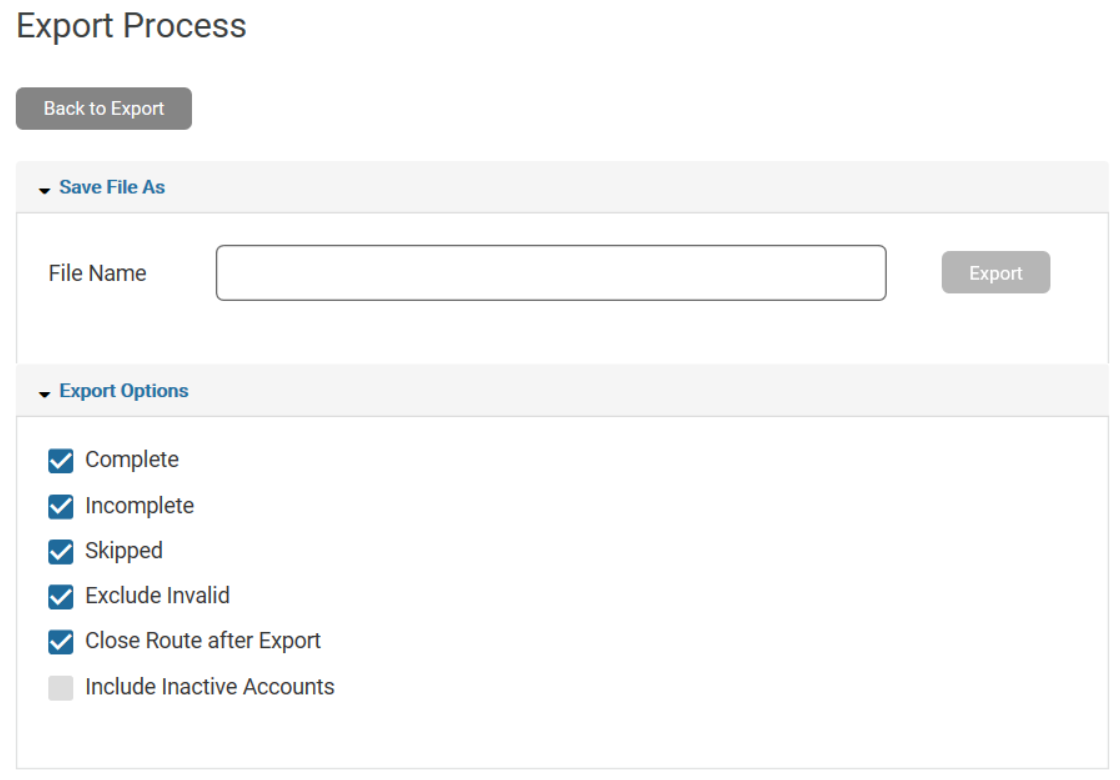The width and height of the screenshot is (1120, 780).
Task: Click the "Complete" option label text
Action: point(132,460)
